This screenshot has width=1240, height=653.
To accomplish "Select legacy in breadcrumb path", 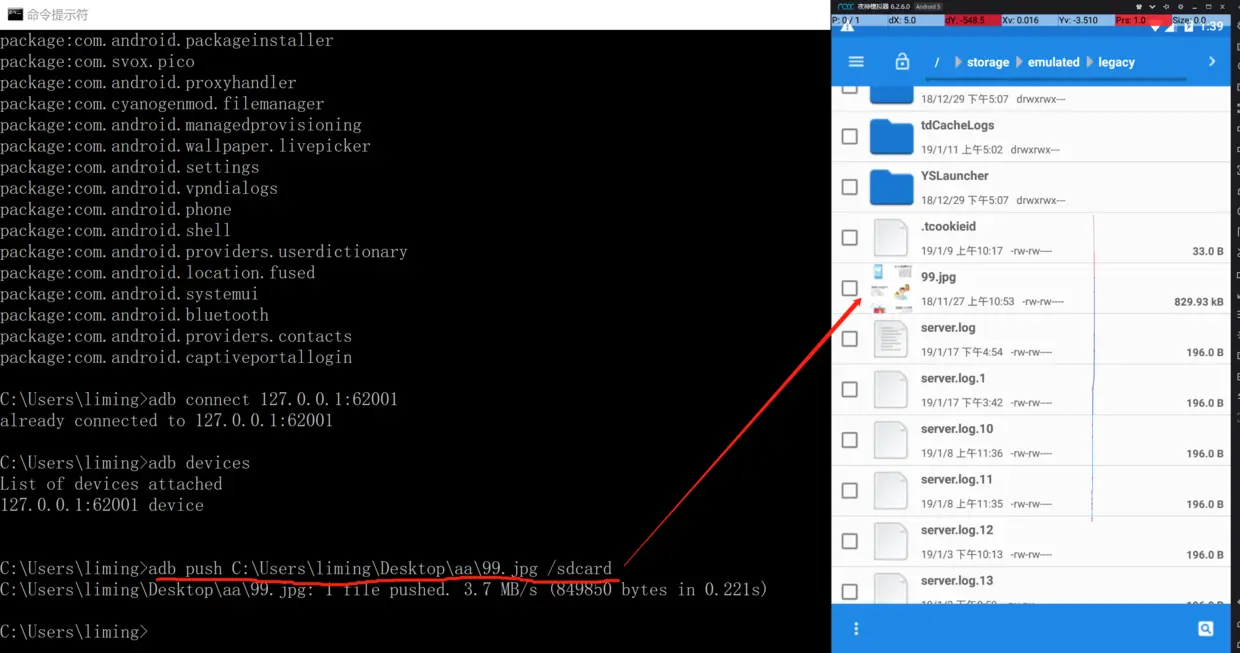I will click(1116, 62).
